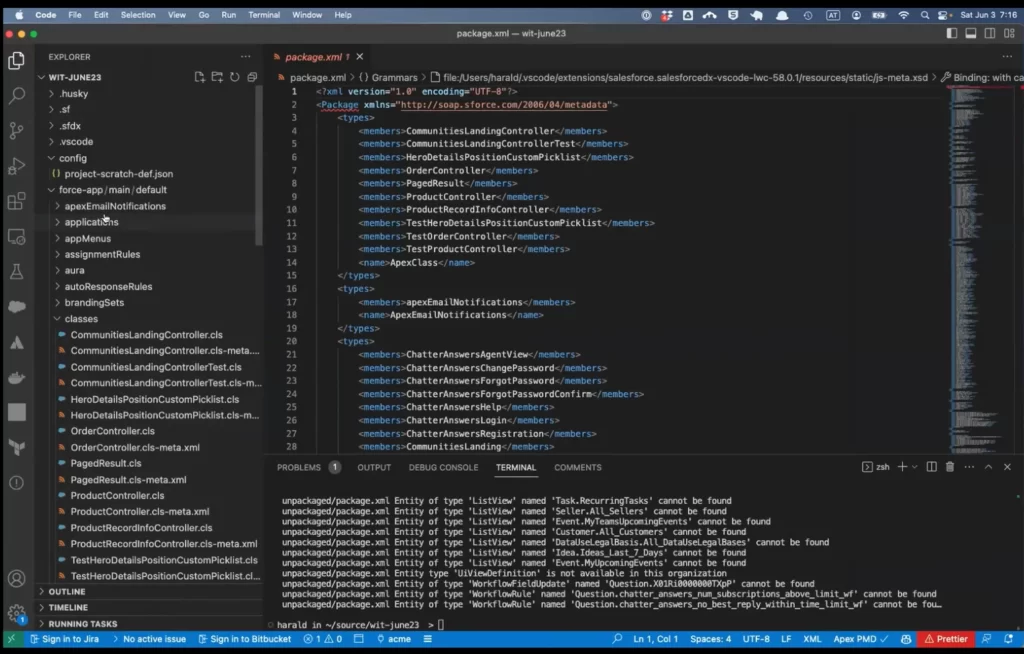Open the Search view in the activity bar
Screen dimensions: 1024x654
(x=16, y=96)
